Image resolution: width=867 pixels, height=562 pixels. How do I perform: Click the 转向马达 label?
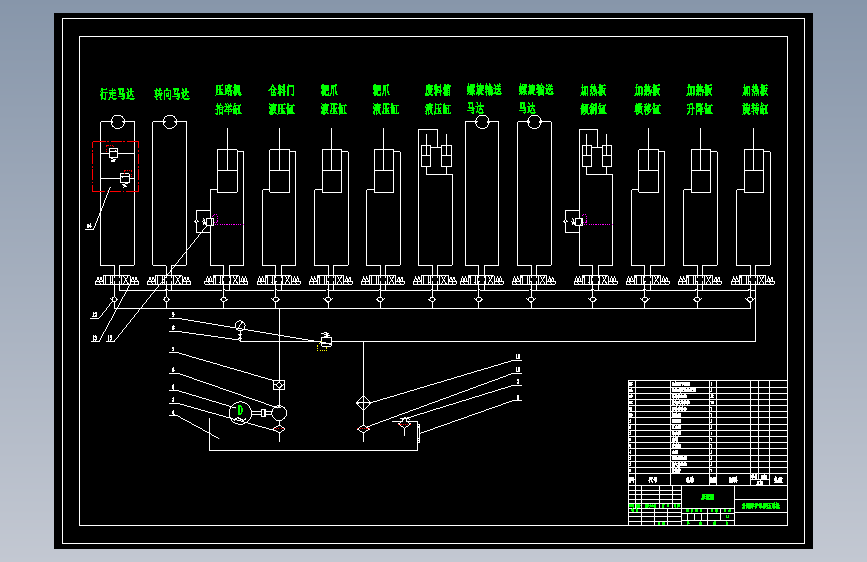click(x=171, y=94)
